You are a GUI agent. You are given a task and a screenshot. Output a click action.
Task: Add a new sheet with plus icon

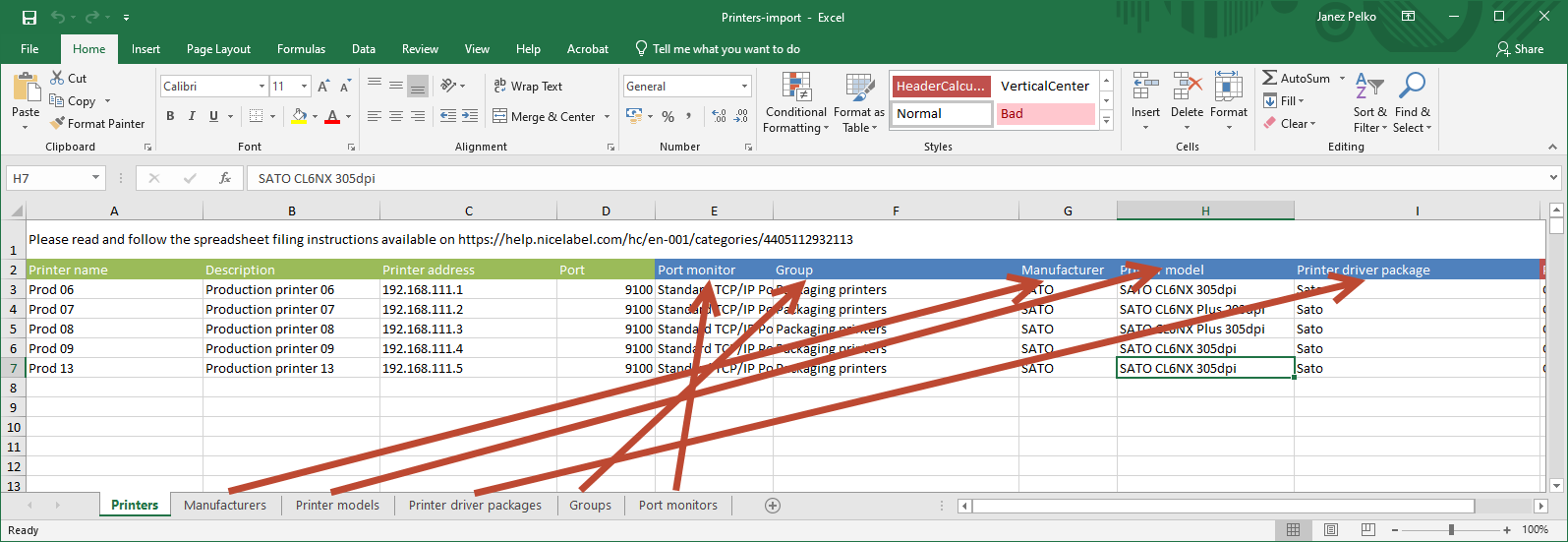773,506
